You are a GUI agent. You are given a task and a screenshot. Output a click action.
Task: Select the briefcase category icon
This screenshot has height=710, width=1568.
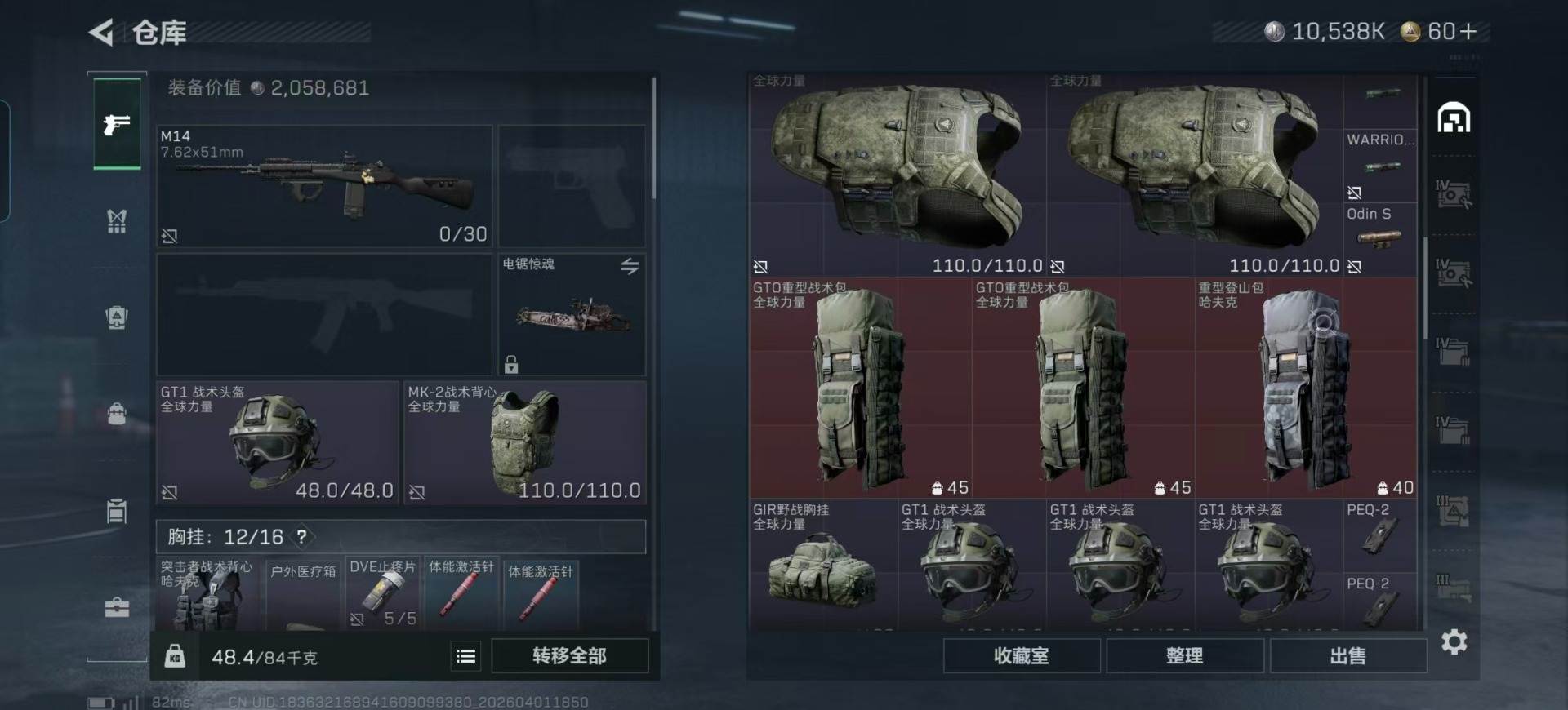point(117,607)
